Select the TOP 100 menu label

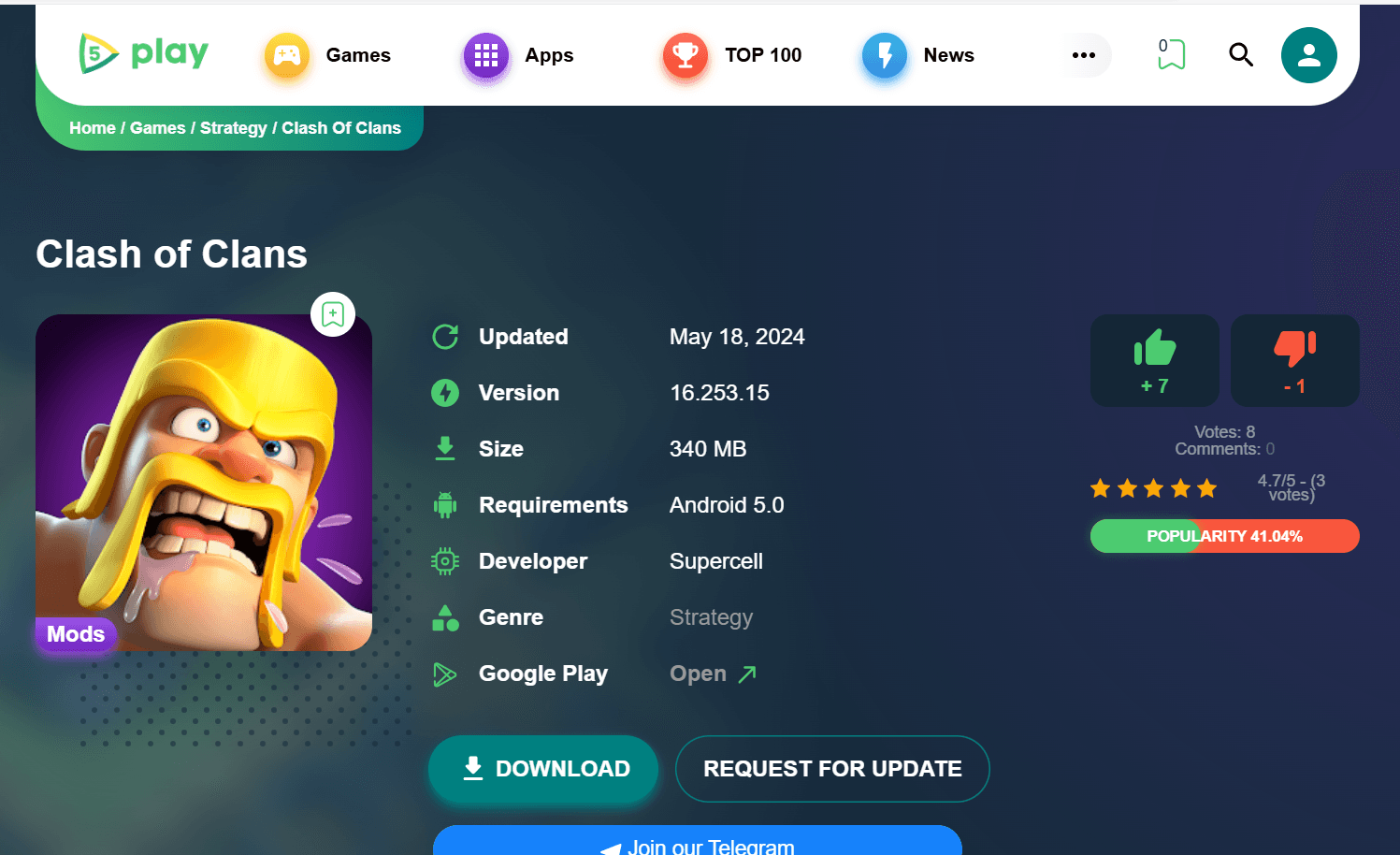point(763,55)
